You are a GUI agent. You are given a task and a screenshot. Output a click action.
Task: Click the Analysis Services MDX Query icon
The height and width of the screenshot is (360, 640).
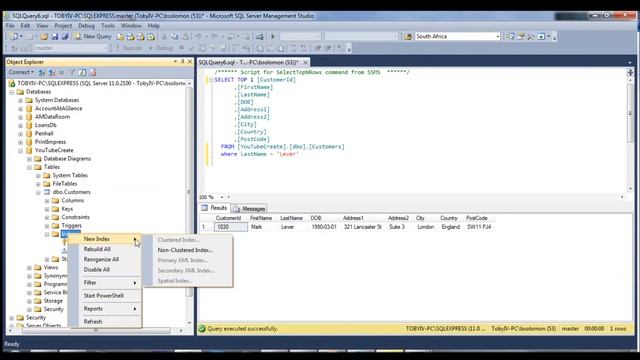click(131, 37)
